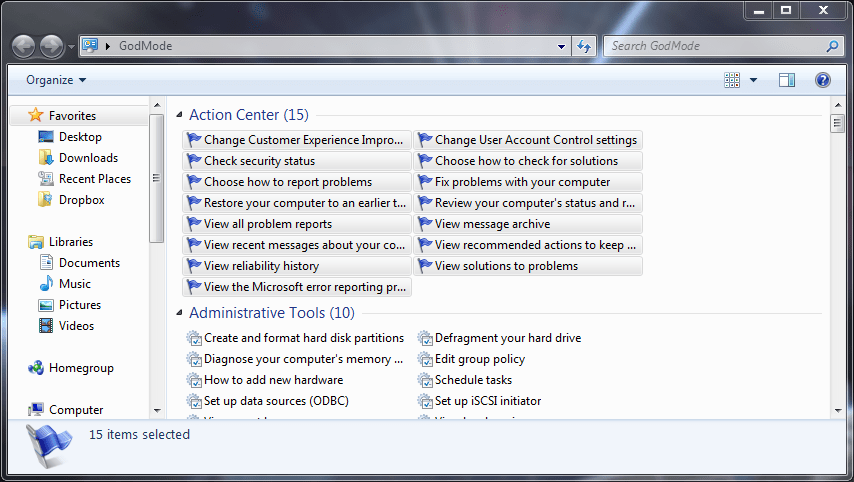854x482 pixels.
Task: Open recent pages dropdown beside Forward arrow
Action: tap(71, 47)
